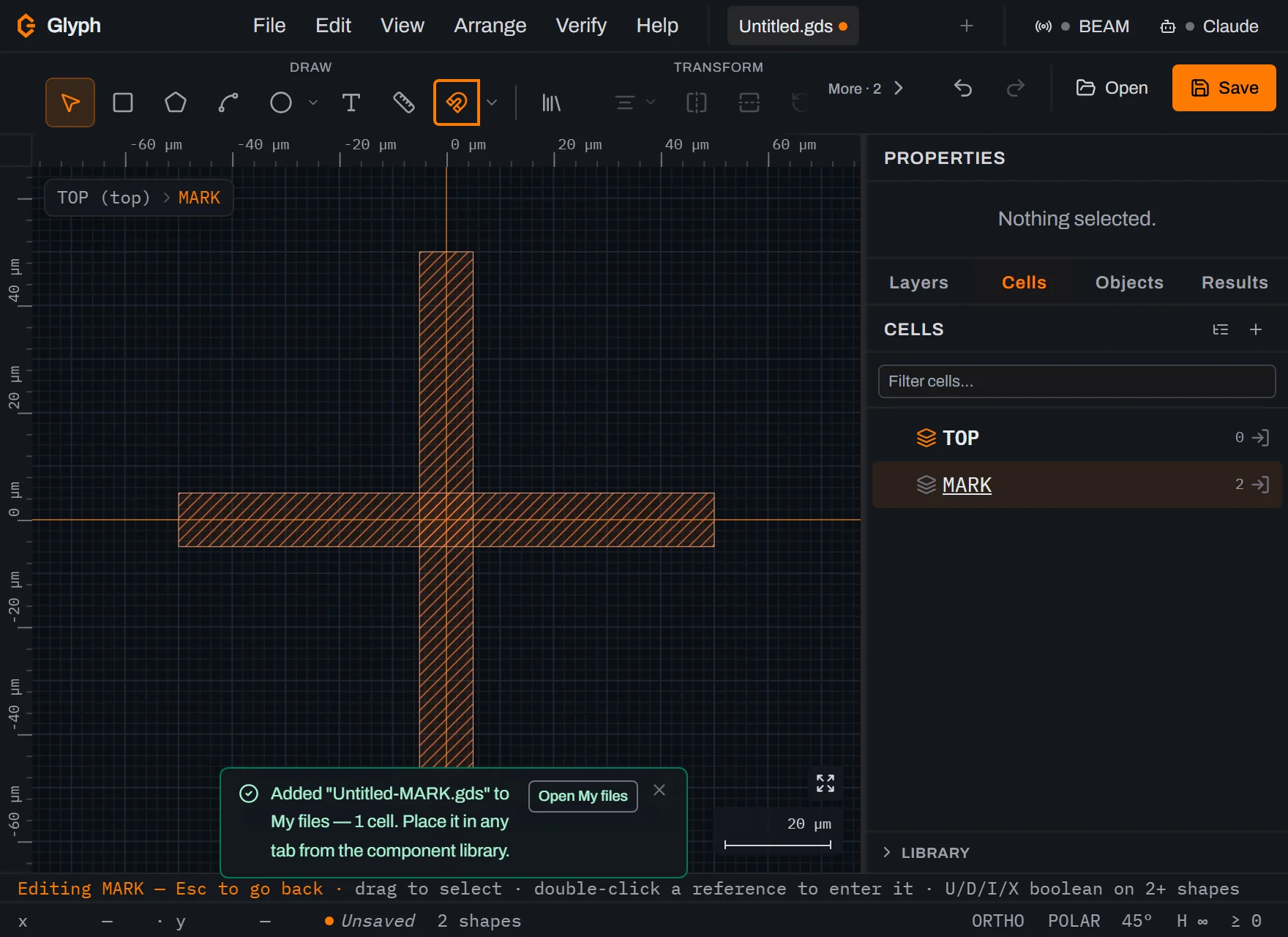This screenshot has width=1288, height=937.
Task: Open the component library icon
Action: pyautogui.click(x=551, y=102)
